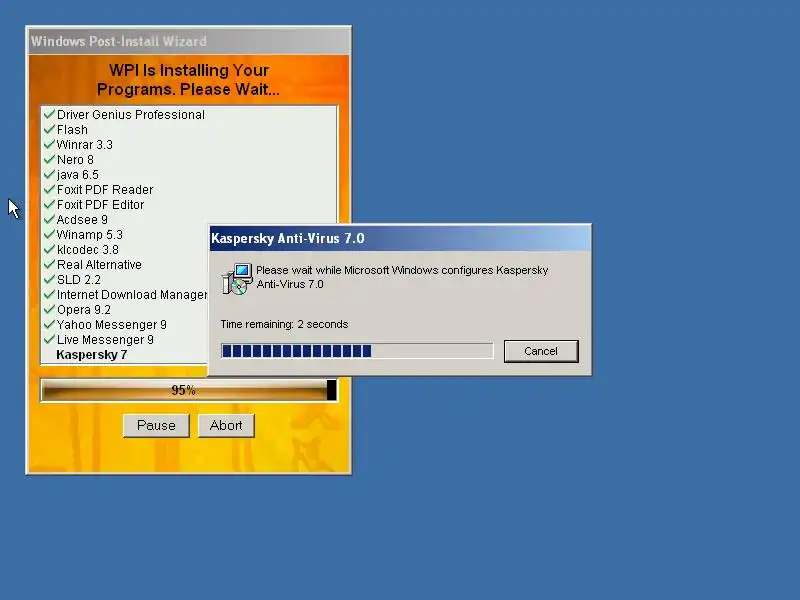Select the Live Messenger 9 entry
Image resolution: width=800 pixels, height=600 pixels.
point(105,340)
